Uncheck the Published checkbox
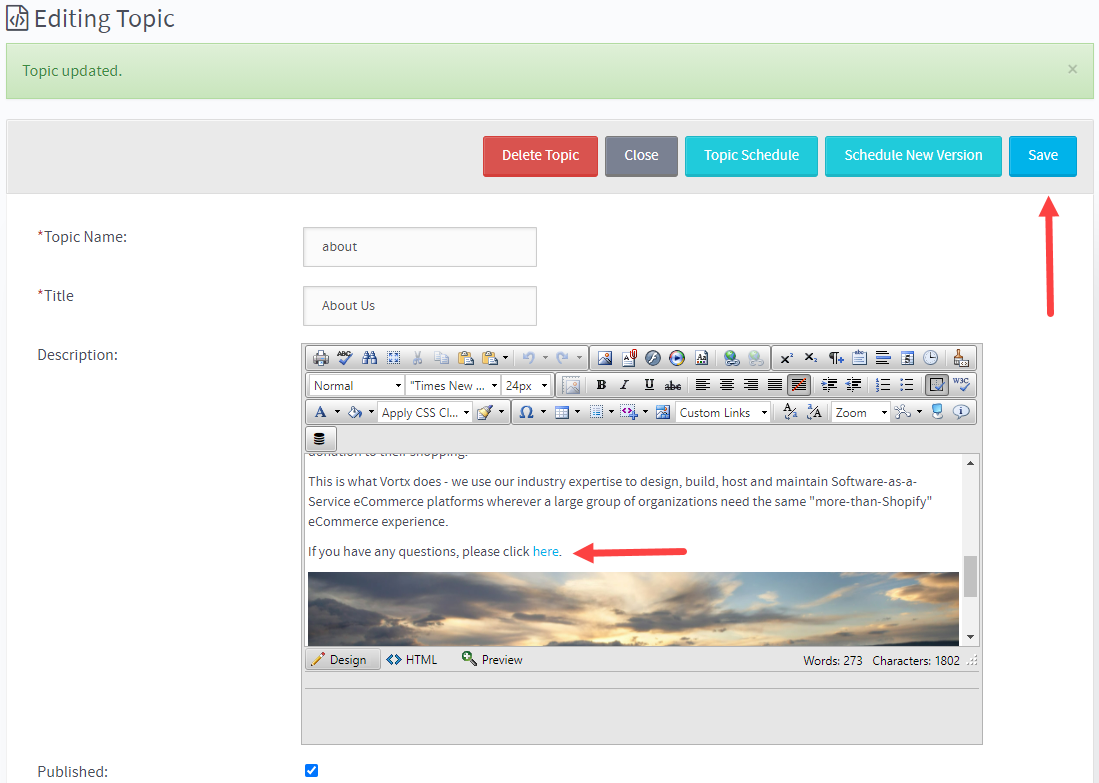 coord(311,770)
